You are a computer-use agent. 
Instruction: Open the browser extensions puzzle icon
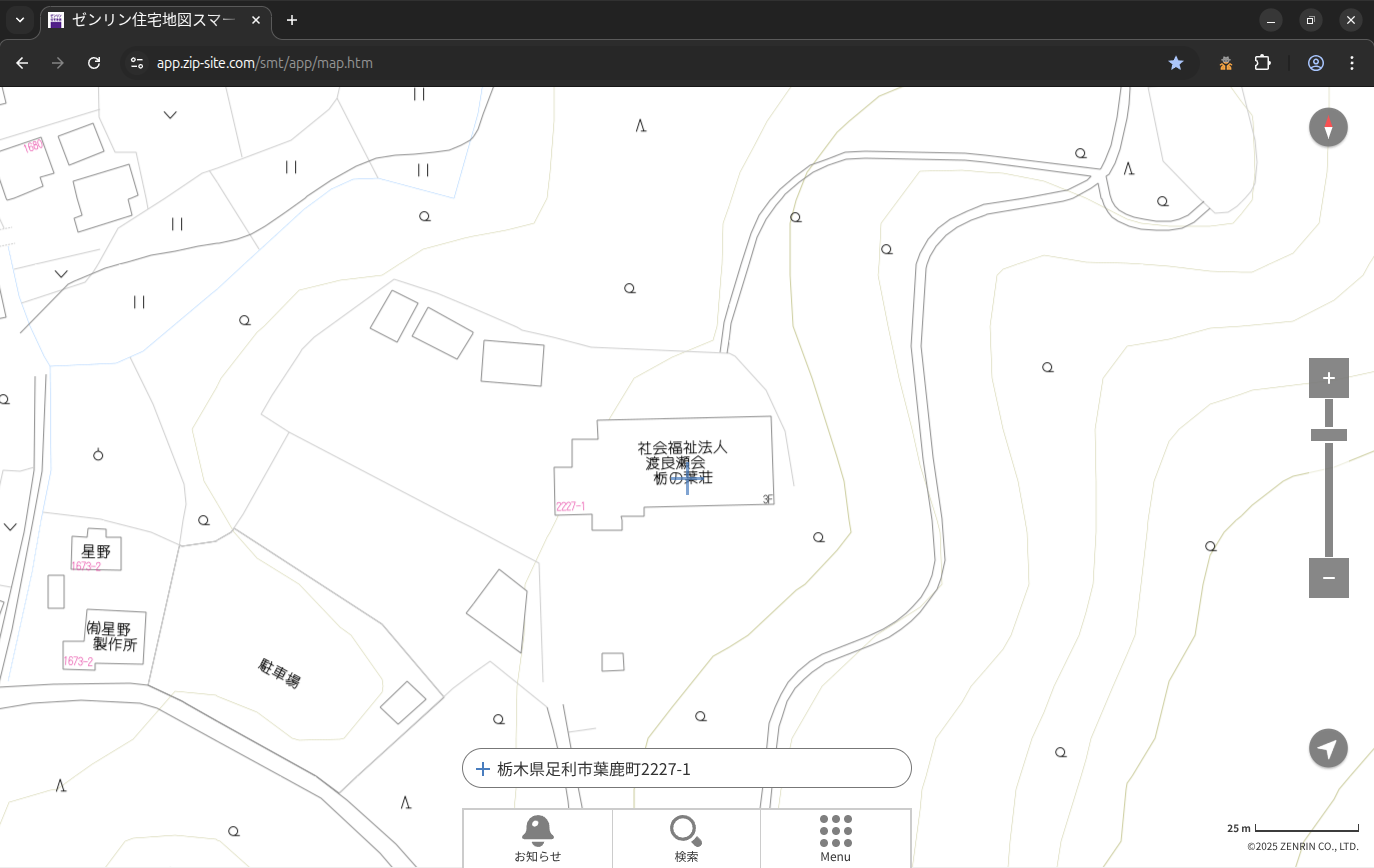(1262, 63)
